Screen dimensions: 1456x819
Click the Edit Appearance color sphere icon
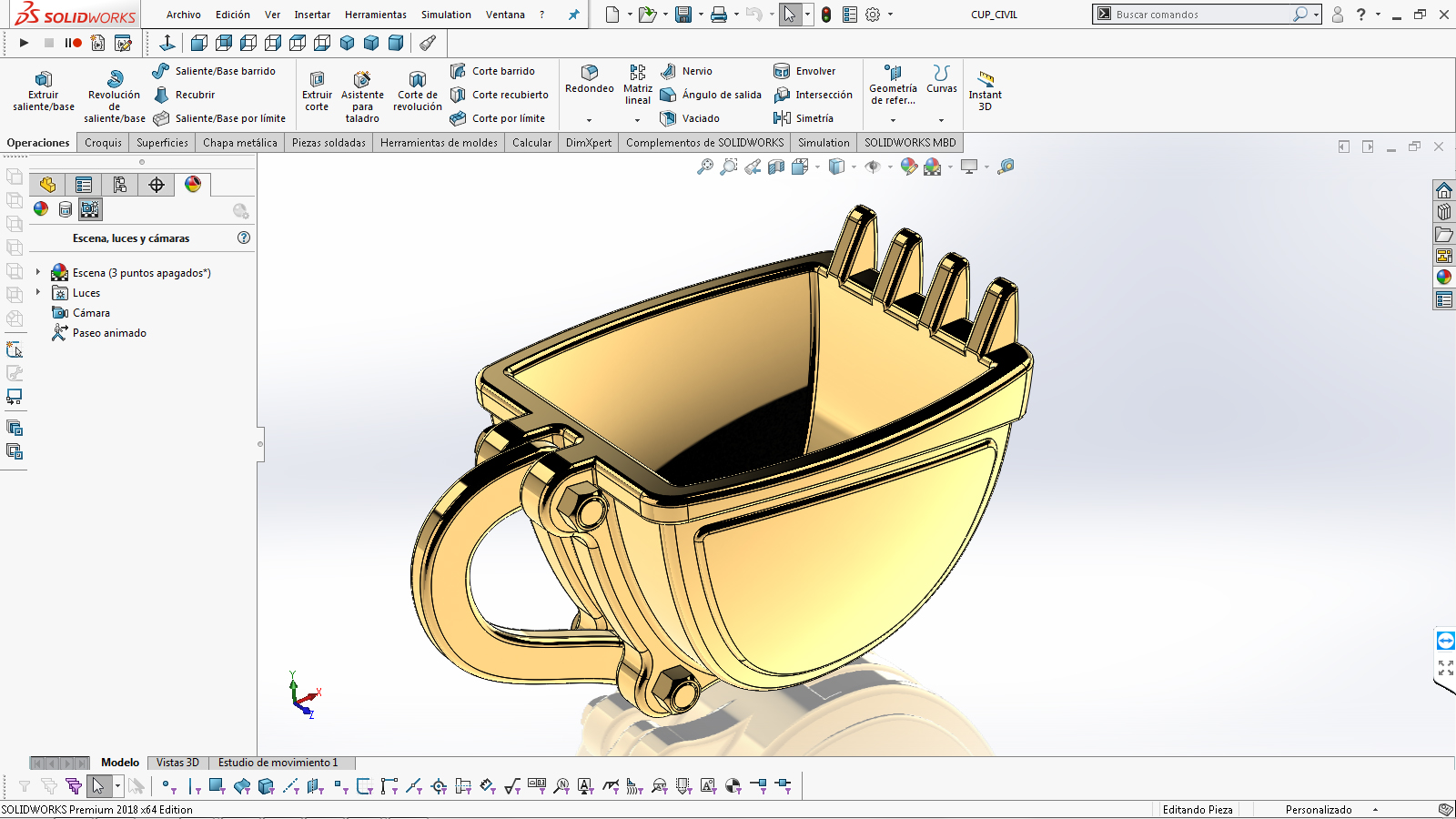[x=908, y=167]
